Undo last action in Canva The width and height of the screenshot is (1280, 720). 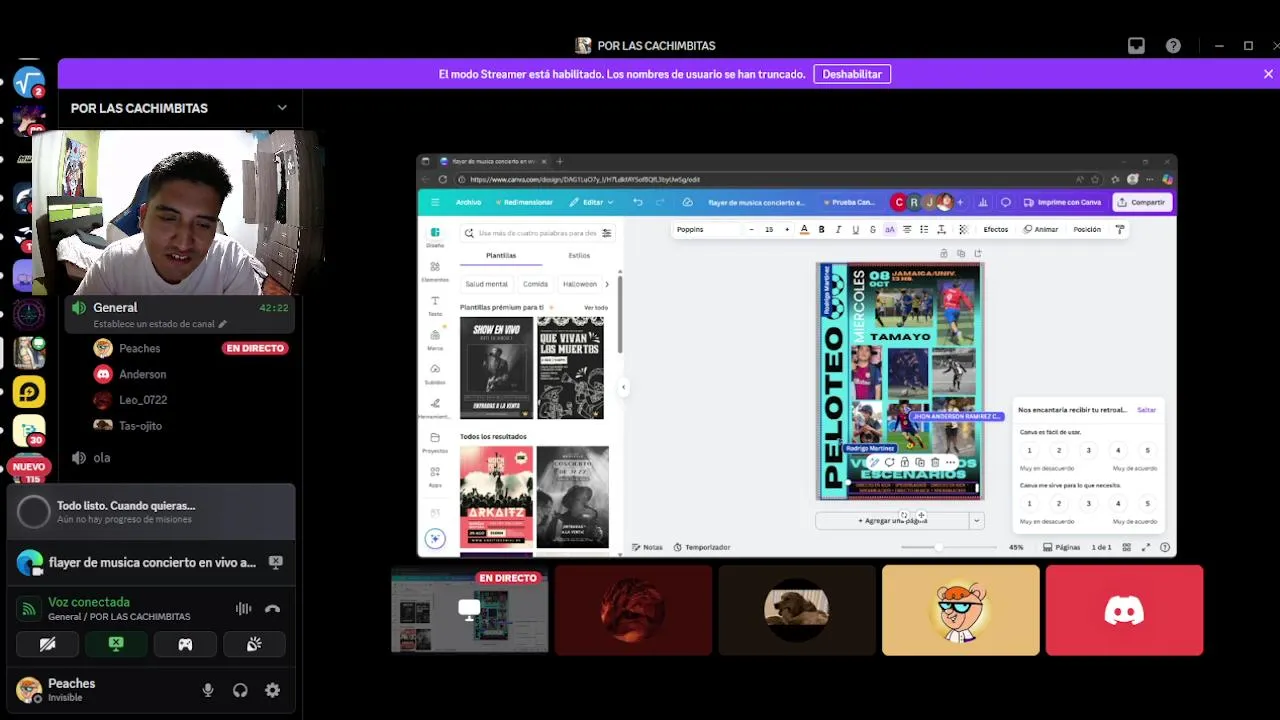click(x=638, y=202)
